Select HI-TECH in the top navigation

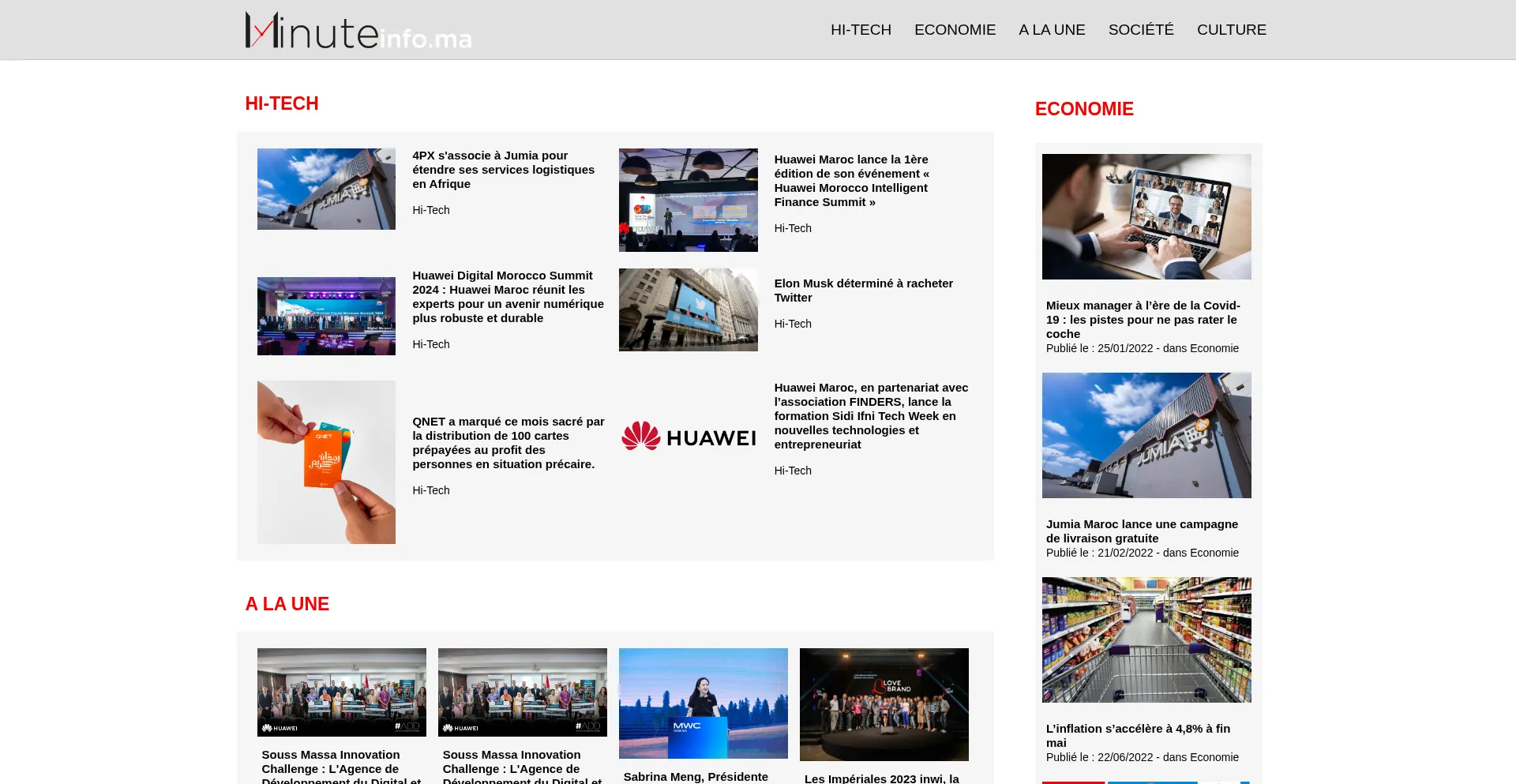[861, 30]
